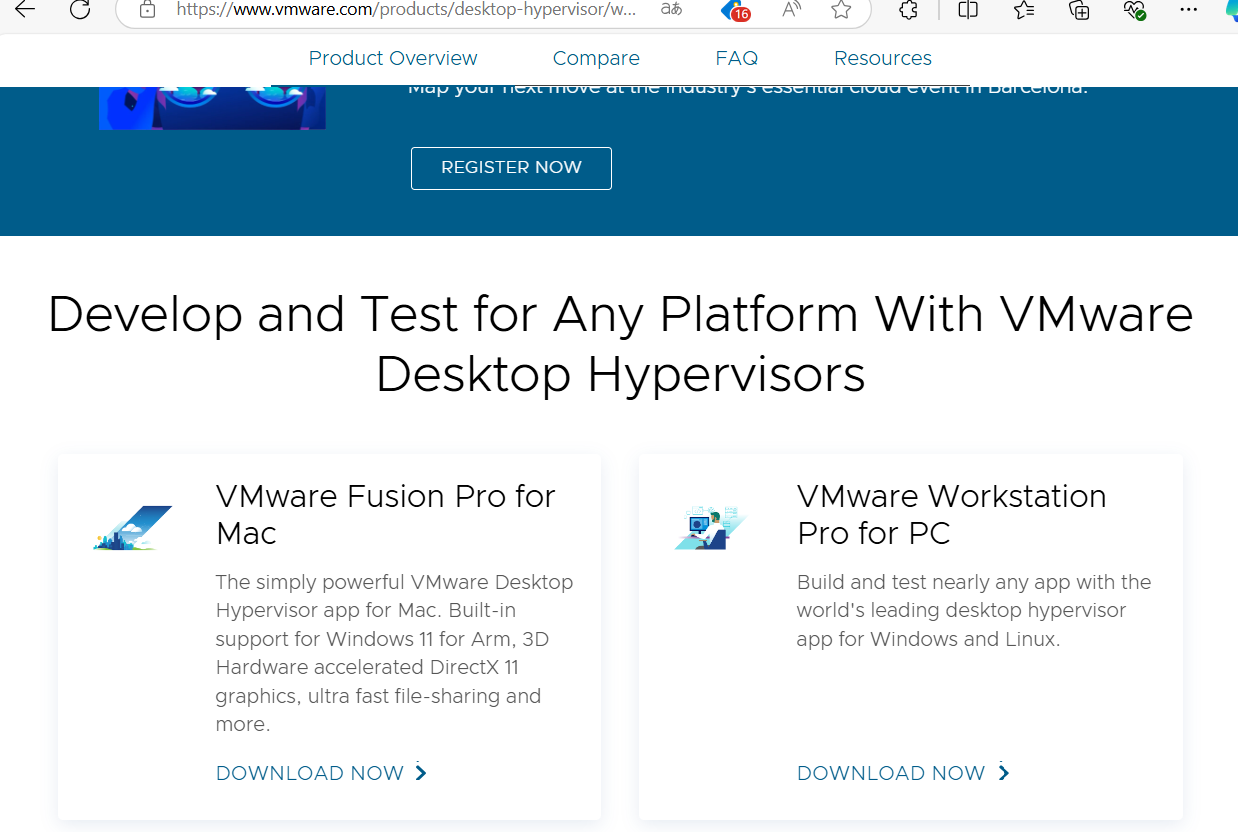The width and height of the screenshot is (1238, 832).
Task: Select the VMware Workstation Pro for PC heading
Action: pyautogui.click(x=951, y=514)
